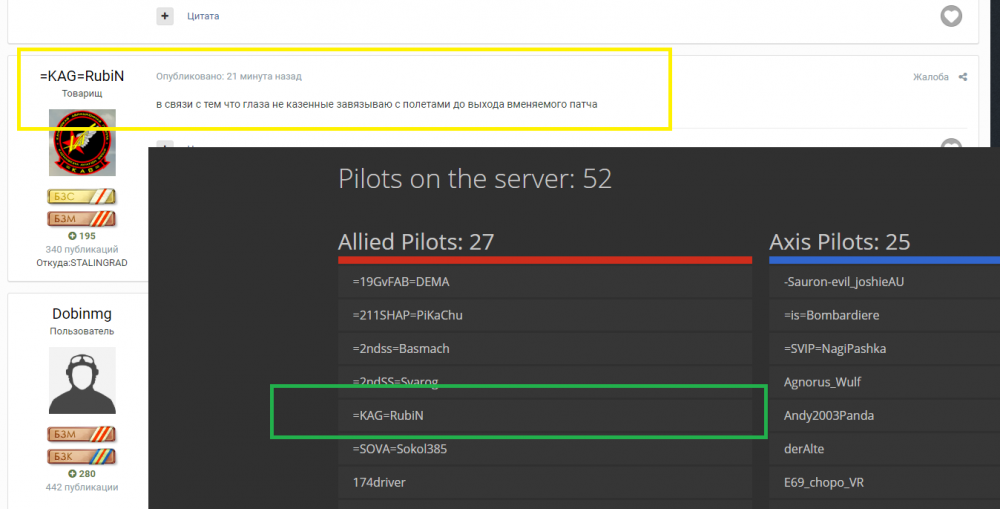Click the plus multi-quote button beside Цитата

165,16
